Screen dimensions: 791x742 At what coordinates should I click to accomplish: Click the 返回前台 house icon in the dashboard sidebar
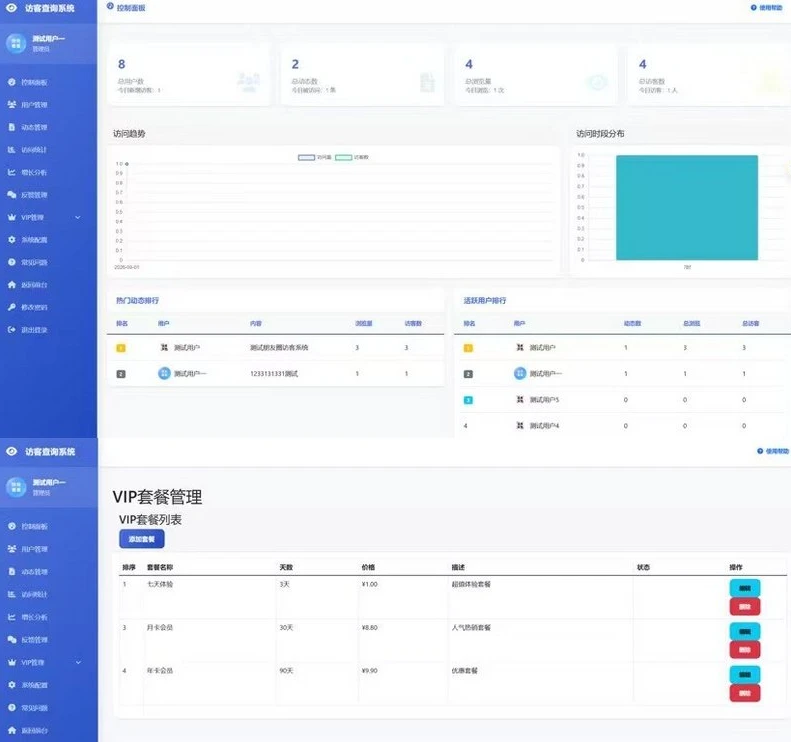tap(12, 284)
